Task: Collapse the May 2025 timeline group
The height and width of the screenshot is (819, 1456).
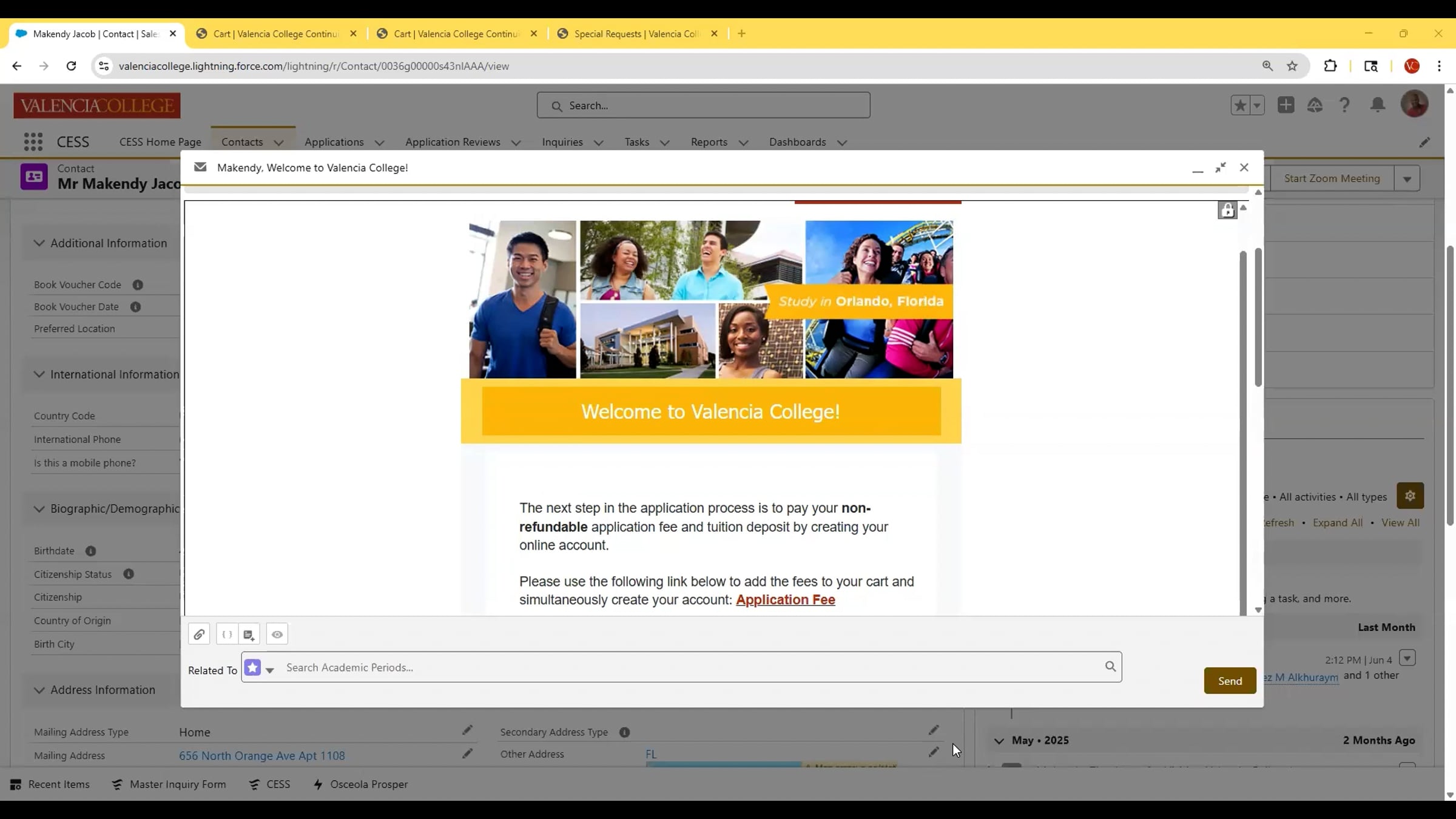Action: pyautogui.click(x=999, y=741)
